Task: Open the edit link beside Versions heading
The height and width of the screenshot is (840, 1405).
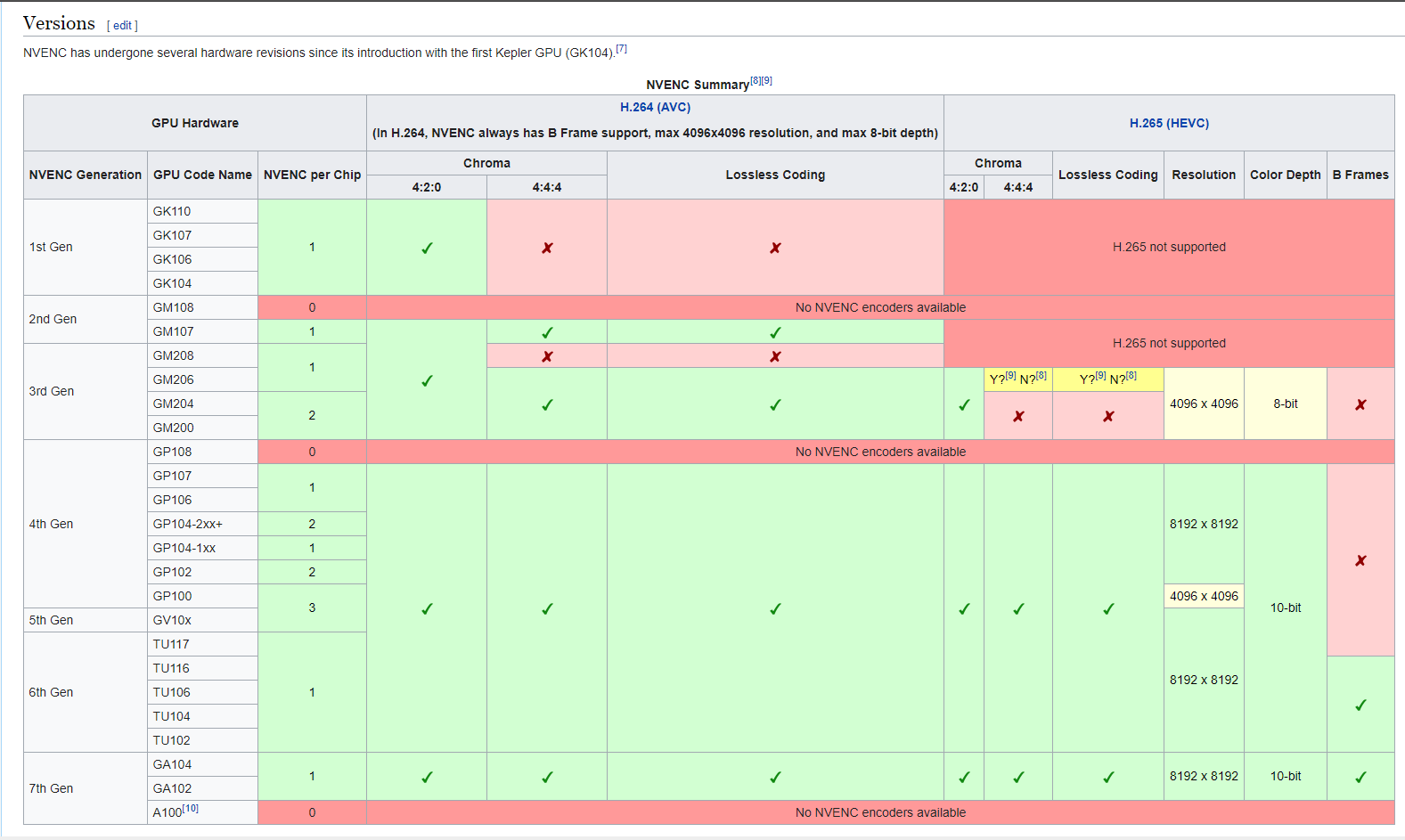Action: click(123, 26)
